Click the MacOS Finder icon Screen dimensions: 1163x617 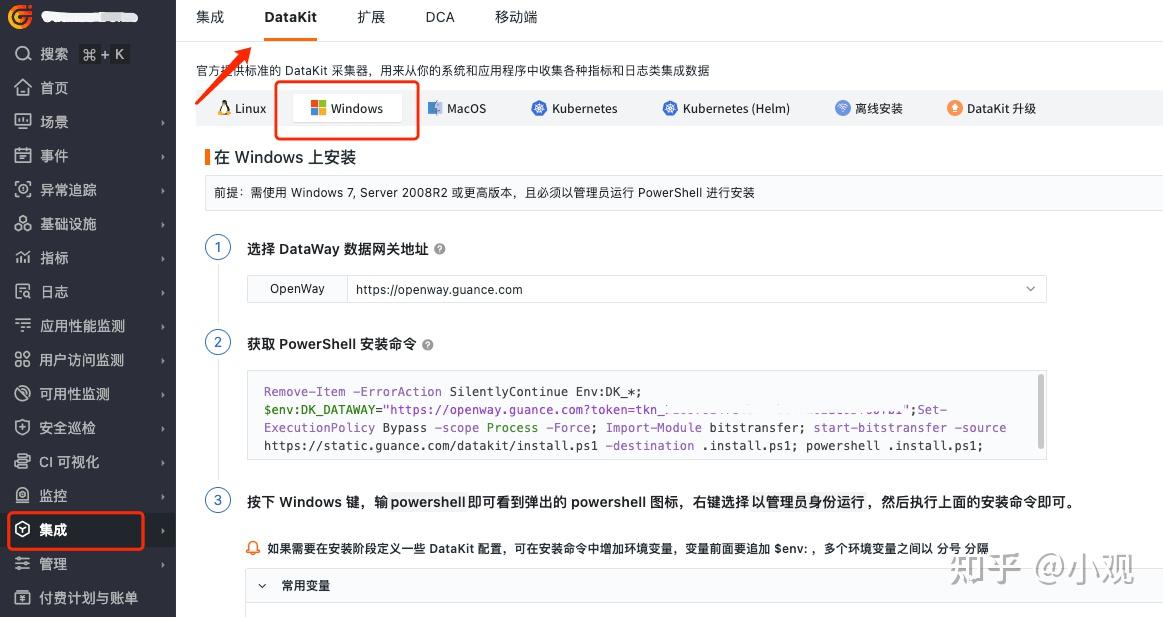pos(435,108)
